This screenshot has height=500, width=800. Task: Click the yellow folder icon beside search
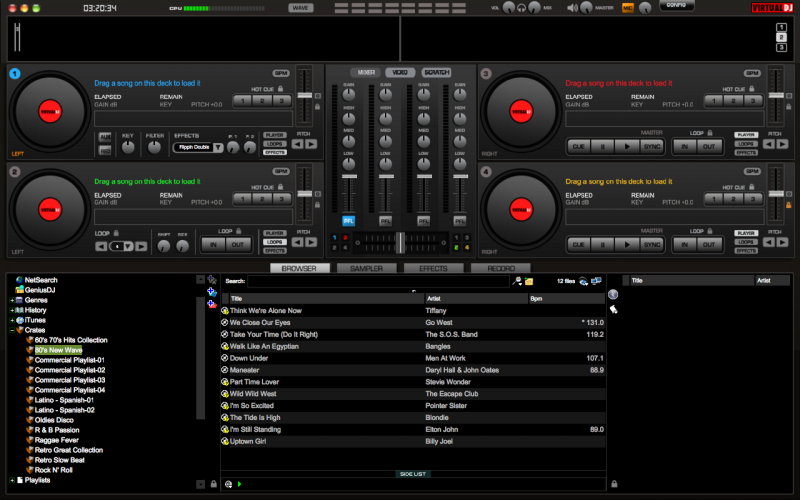(x=529, y=281)
